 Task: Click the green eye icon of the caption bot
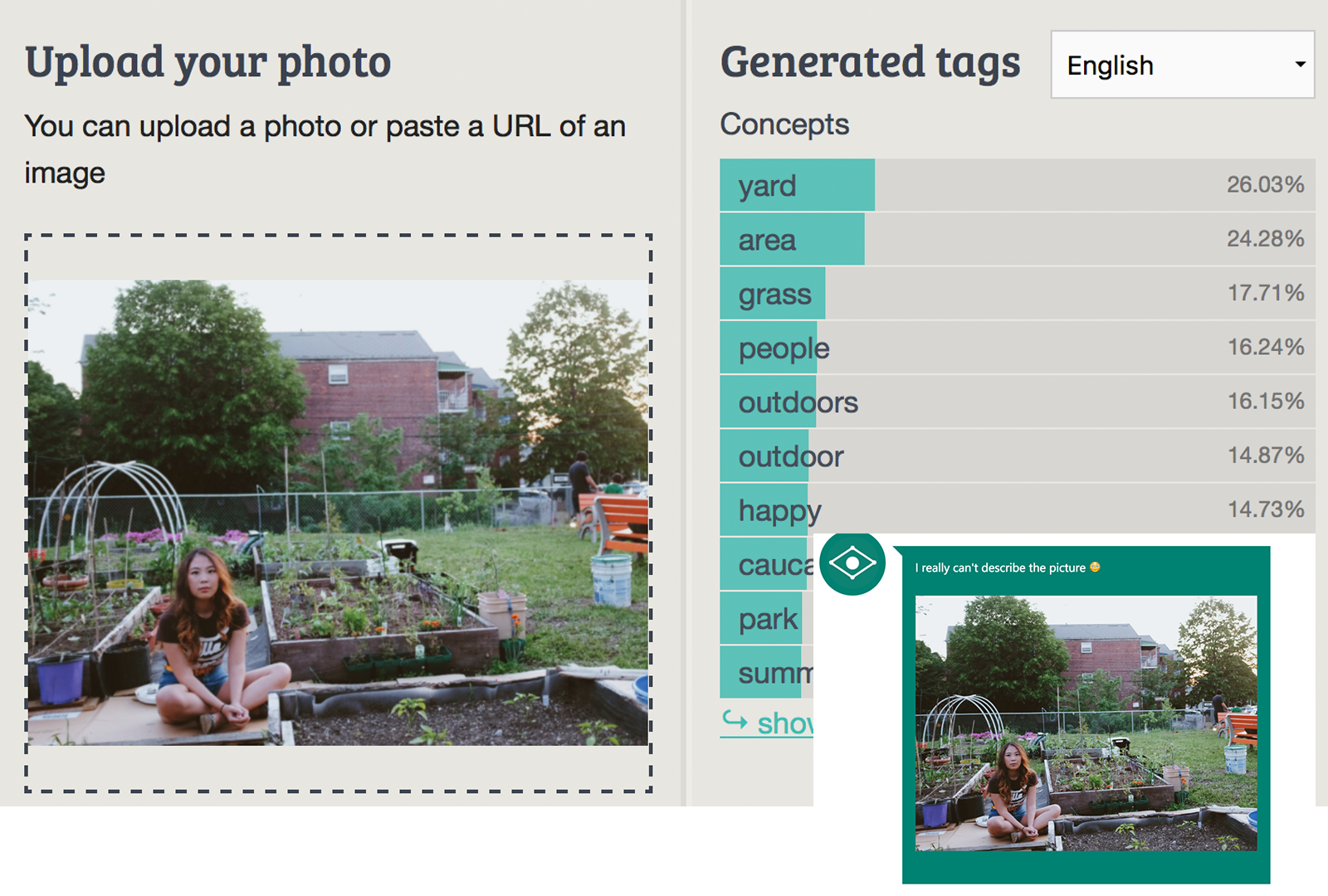pyautogui.click(x=852, y=564)
